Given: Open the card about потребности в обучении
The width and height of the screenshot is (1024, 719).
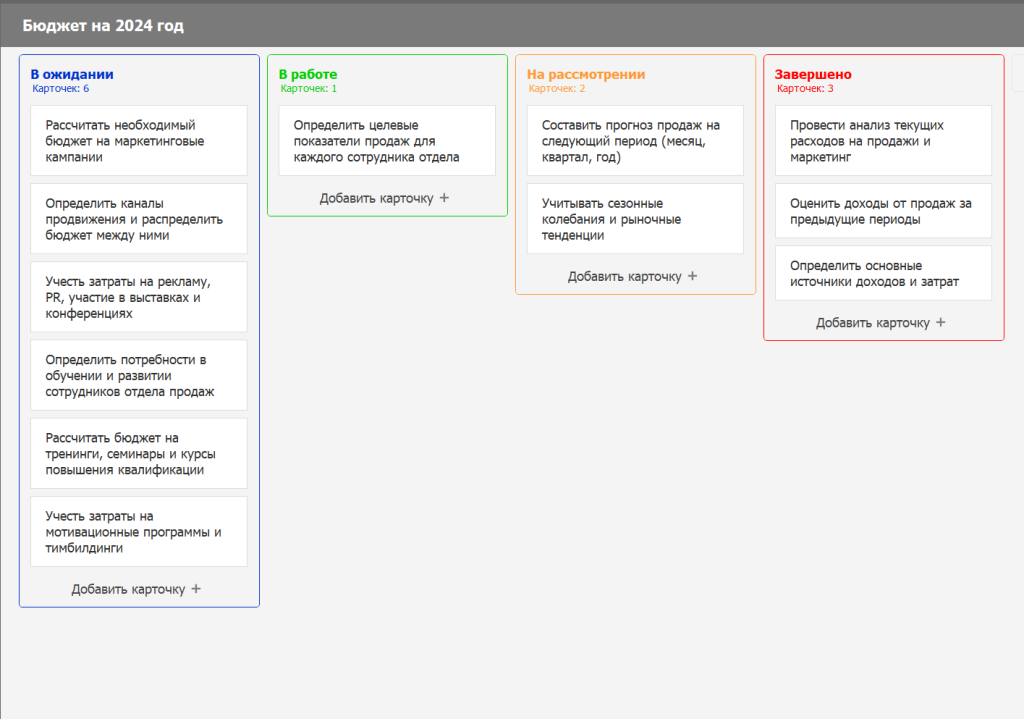Looking at the screenshot, I should pos(139,375).
